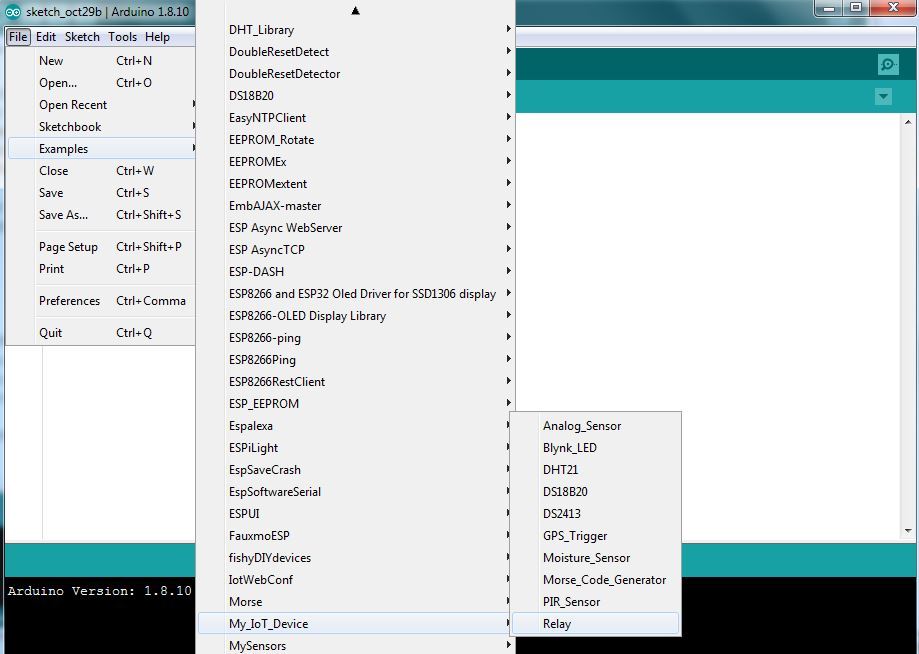Open Espalexa examples submenu

pos(354,425)
